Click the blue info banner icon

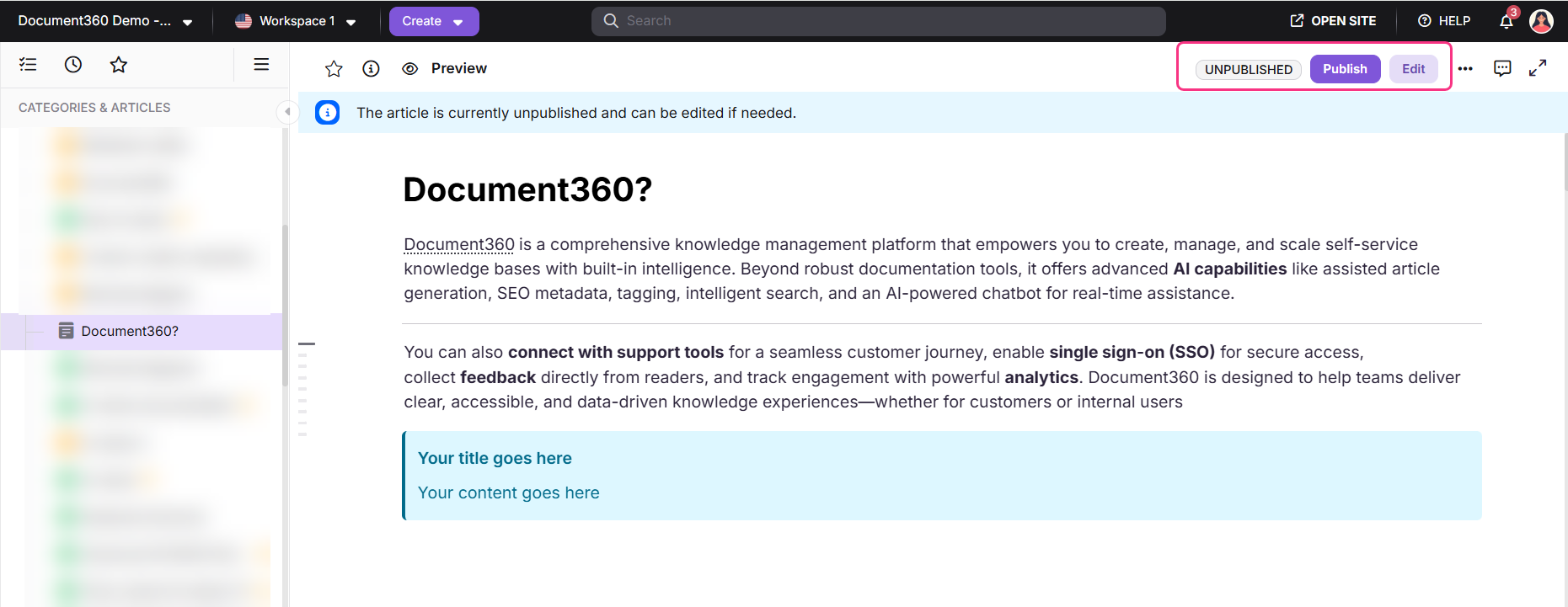(328, 113)
